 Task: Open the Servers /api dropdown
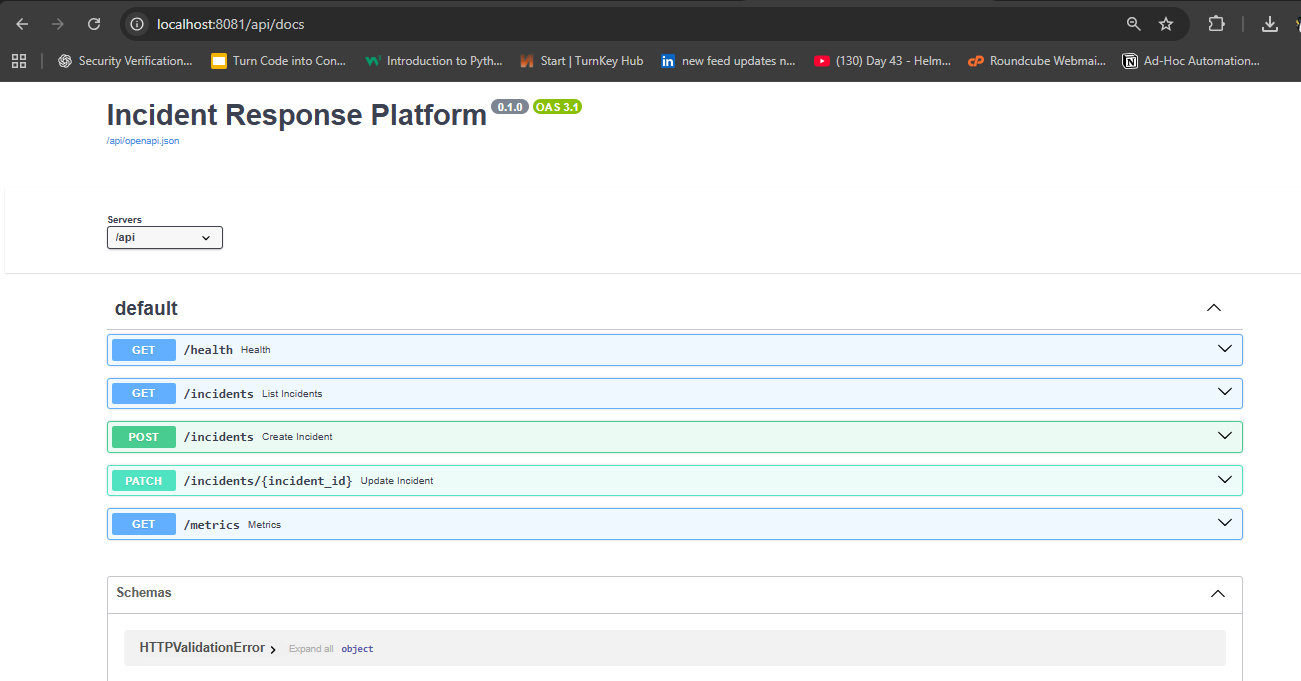(x=165, y=238)
